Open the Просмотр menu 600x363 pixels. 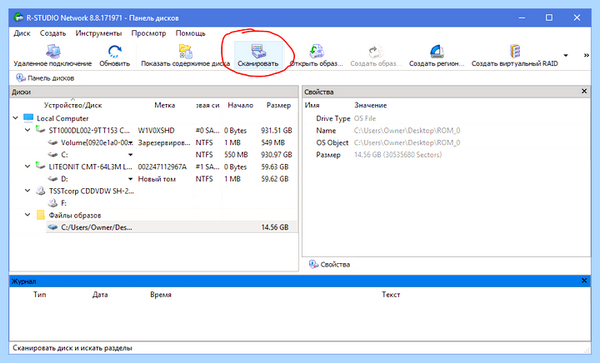coord(148,33)
